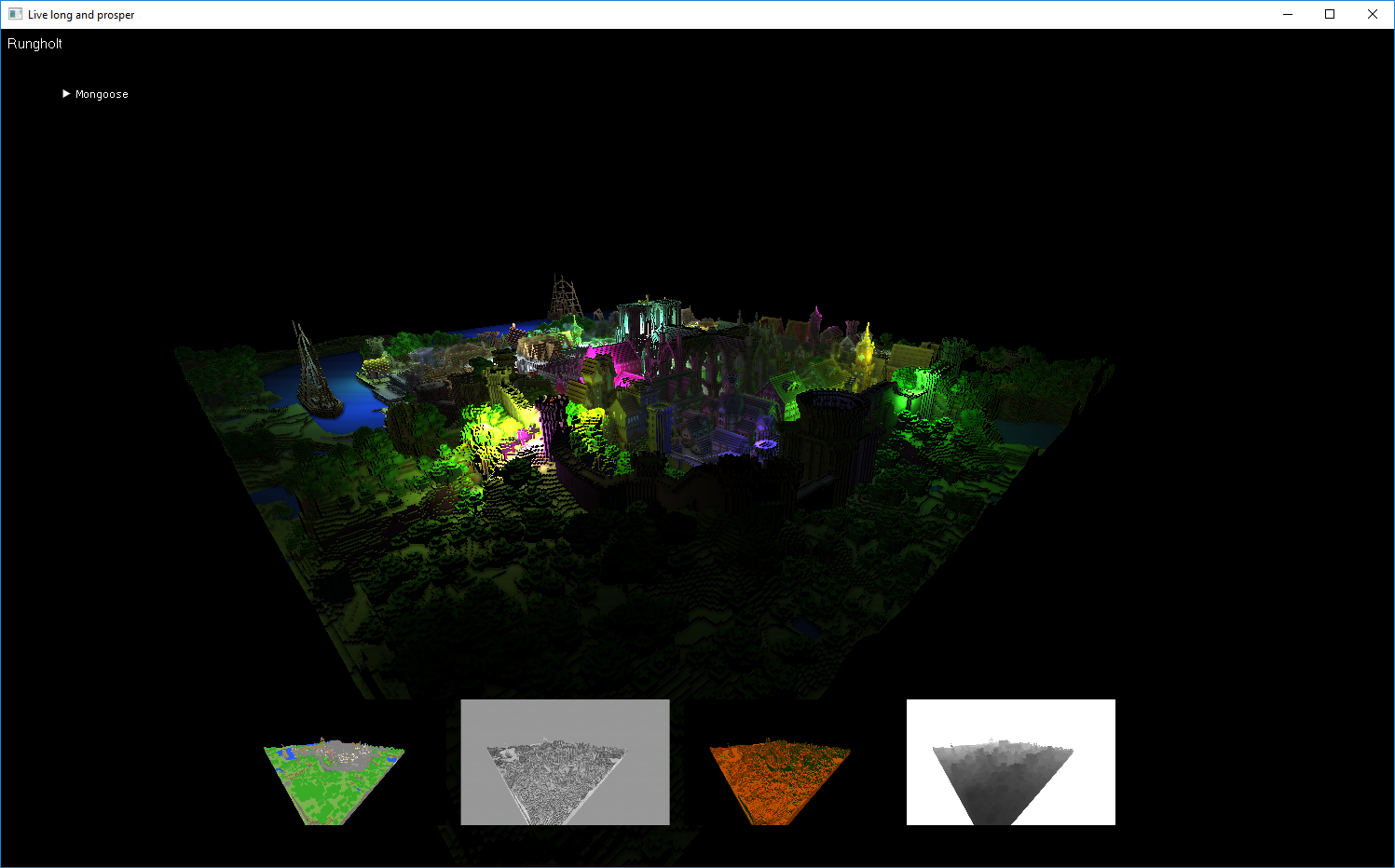1395x868 pixels.
Task: Open the orange material buffer thumbnail
Action: coord(780,782)
